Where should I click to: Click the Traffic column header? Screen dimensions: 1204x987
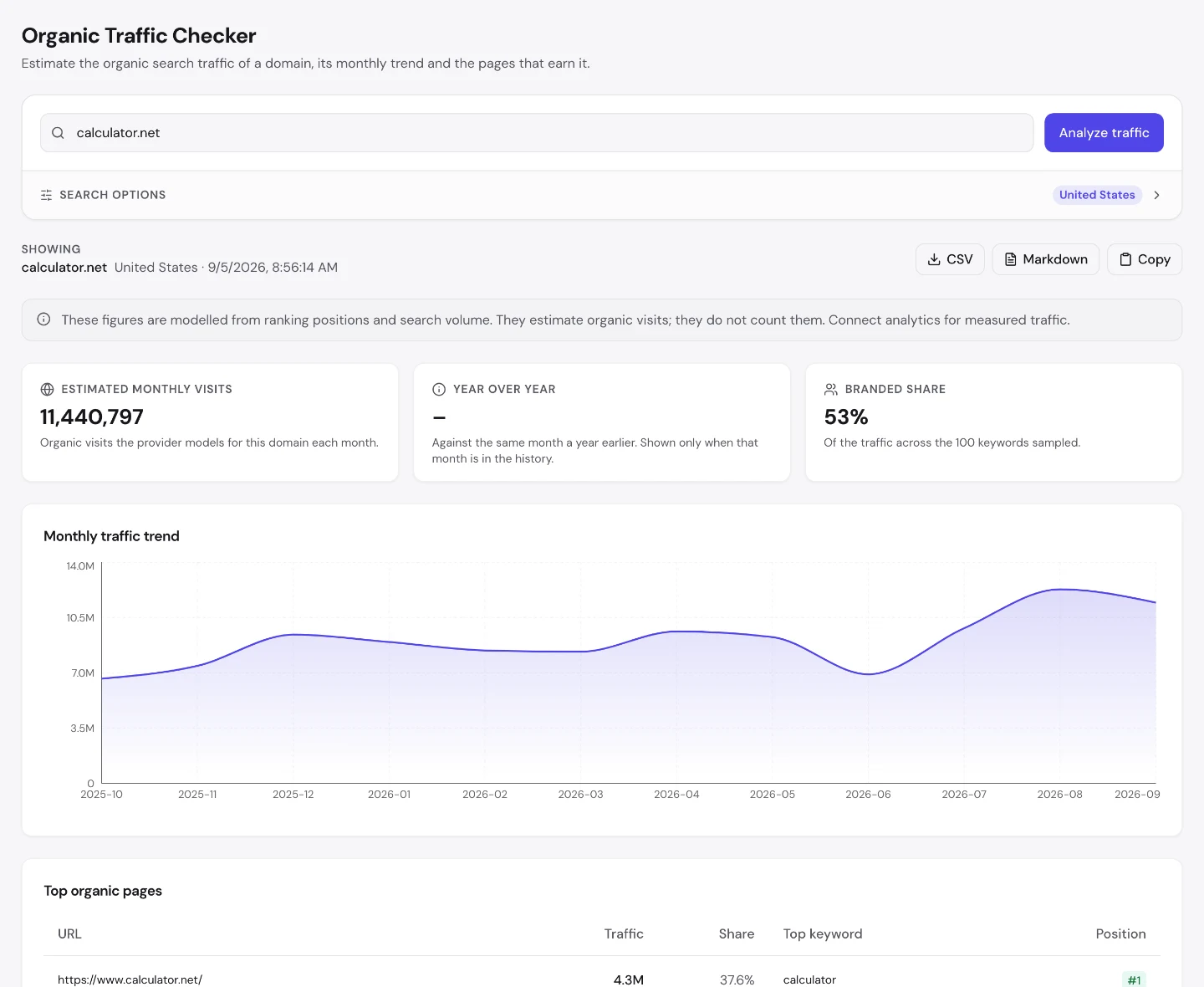624,933
